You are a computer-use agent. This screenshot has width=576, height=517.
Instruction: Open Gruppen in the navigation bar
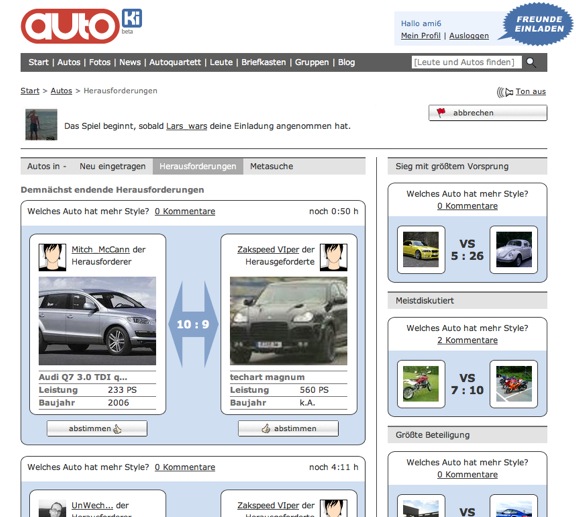[312, 62]
